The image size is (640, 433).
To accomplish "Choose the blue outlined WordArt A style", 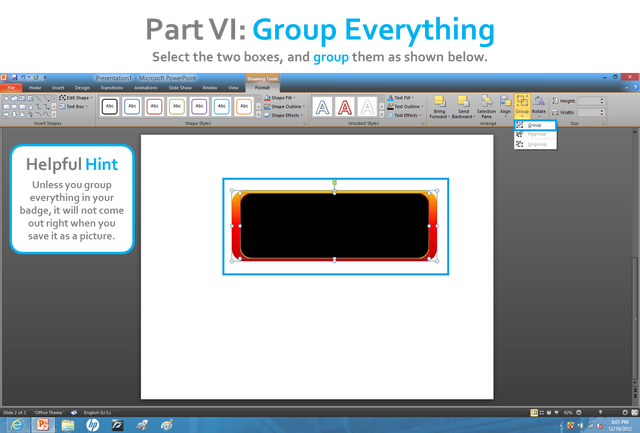I will [322, 107].
